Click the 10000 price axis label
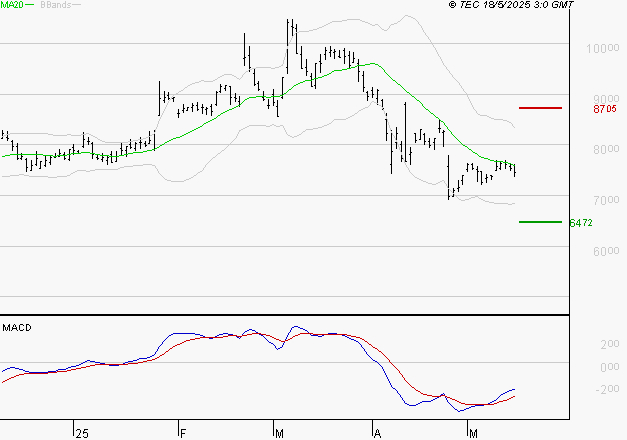This screenshot has height=440, width=627. click(603, 48)
